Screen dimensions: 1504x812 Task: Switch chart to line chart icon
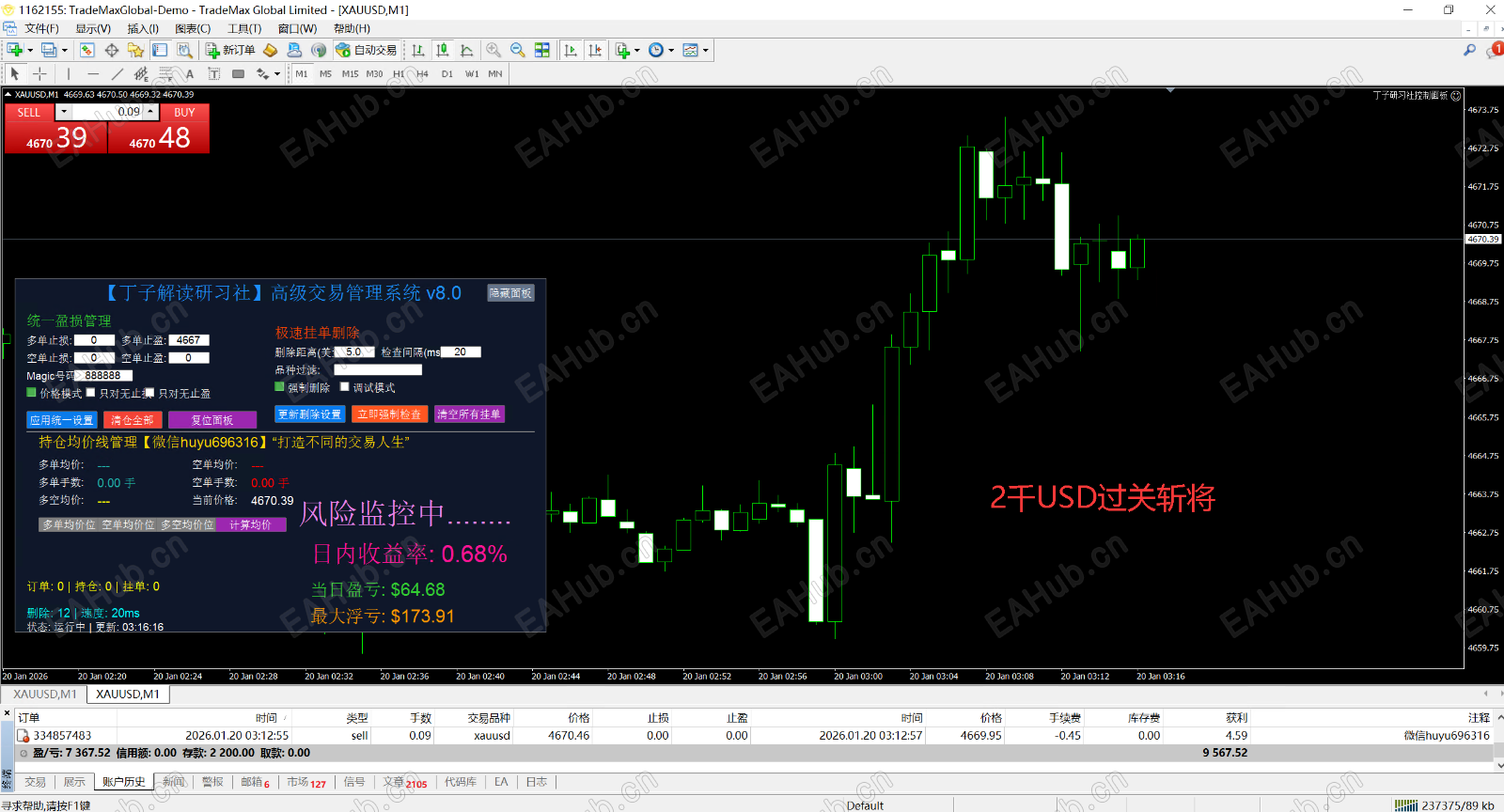tap(467, 50)
